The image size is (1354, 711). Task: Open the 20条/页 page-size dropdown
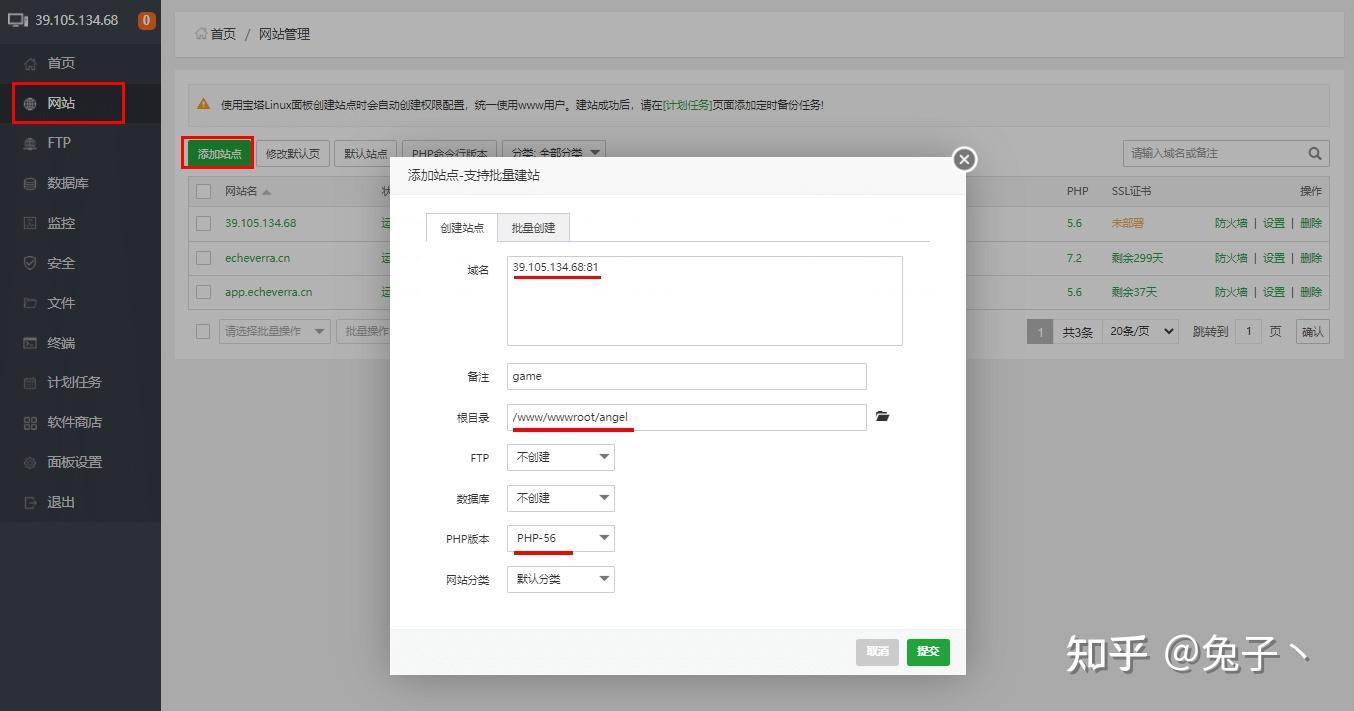1141,331
